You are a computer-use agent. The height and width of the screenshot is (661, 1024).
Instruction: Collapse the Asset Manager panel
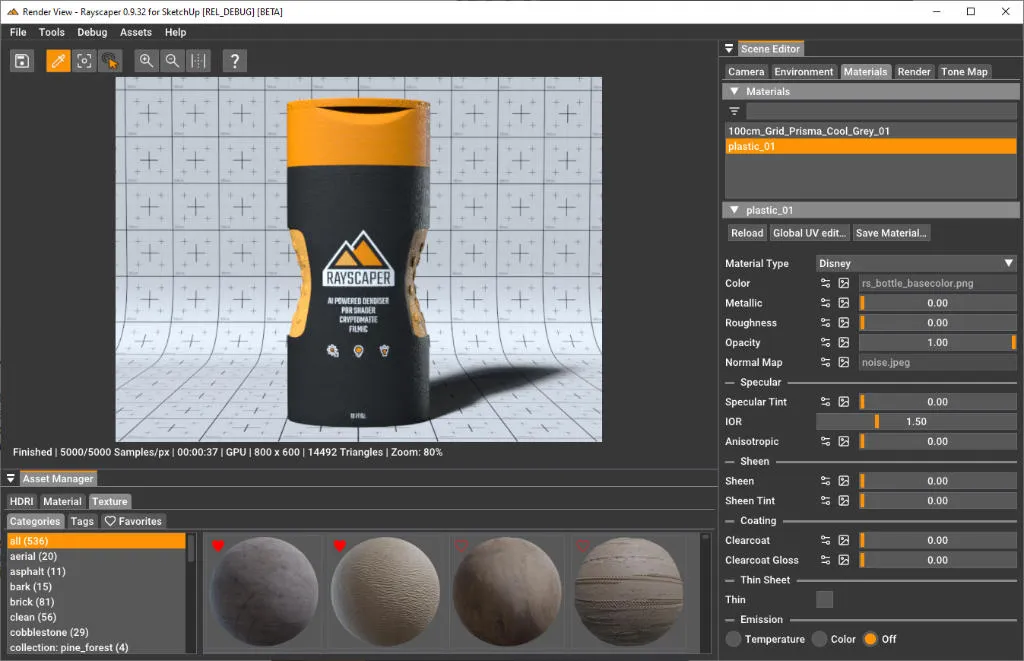pos(12,478)
